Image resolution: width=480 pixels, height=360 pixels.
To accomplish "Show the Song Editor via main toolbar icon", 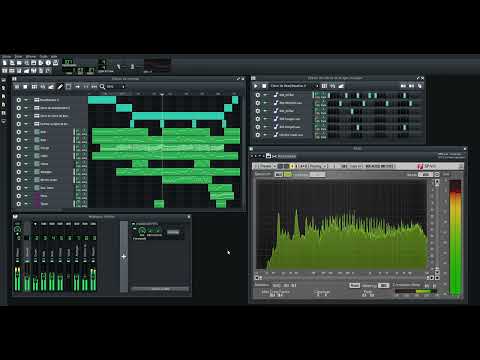I will pos(5,71).
